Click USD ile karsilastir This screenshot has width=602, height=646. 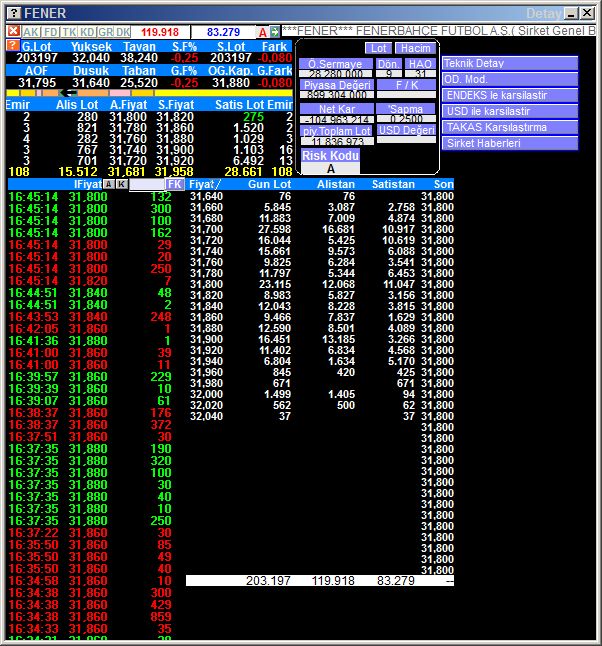pyautogui.click(x=510, y=111)
